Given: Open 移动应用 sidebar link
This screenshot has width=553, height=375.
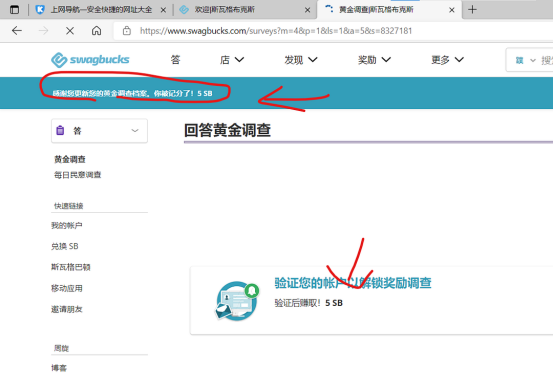Looking at the screenshot, I should pyautogui.click(x=67, y=288).
